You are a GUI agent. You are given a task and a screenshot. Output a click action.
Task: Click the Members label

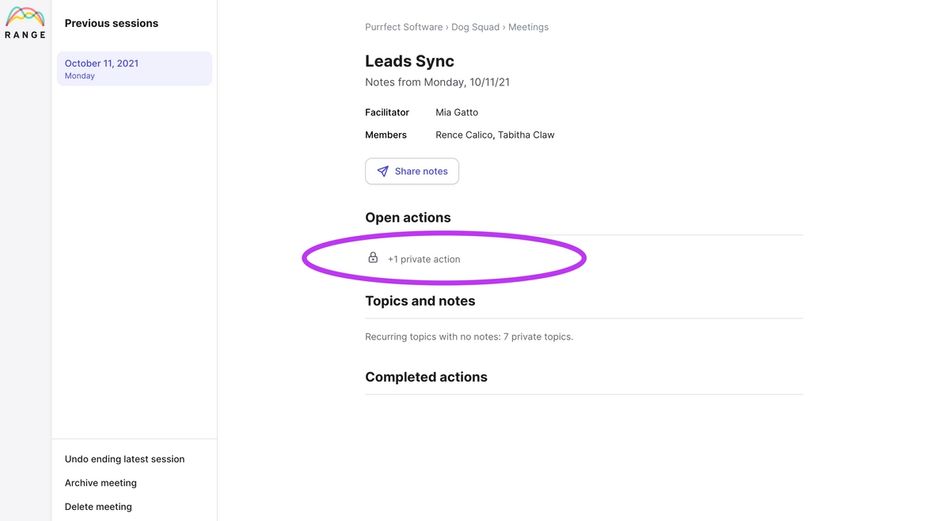386,135
